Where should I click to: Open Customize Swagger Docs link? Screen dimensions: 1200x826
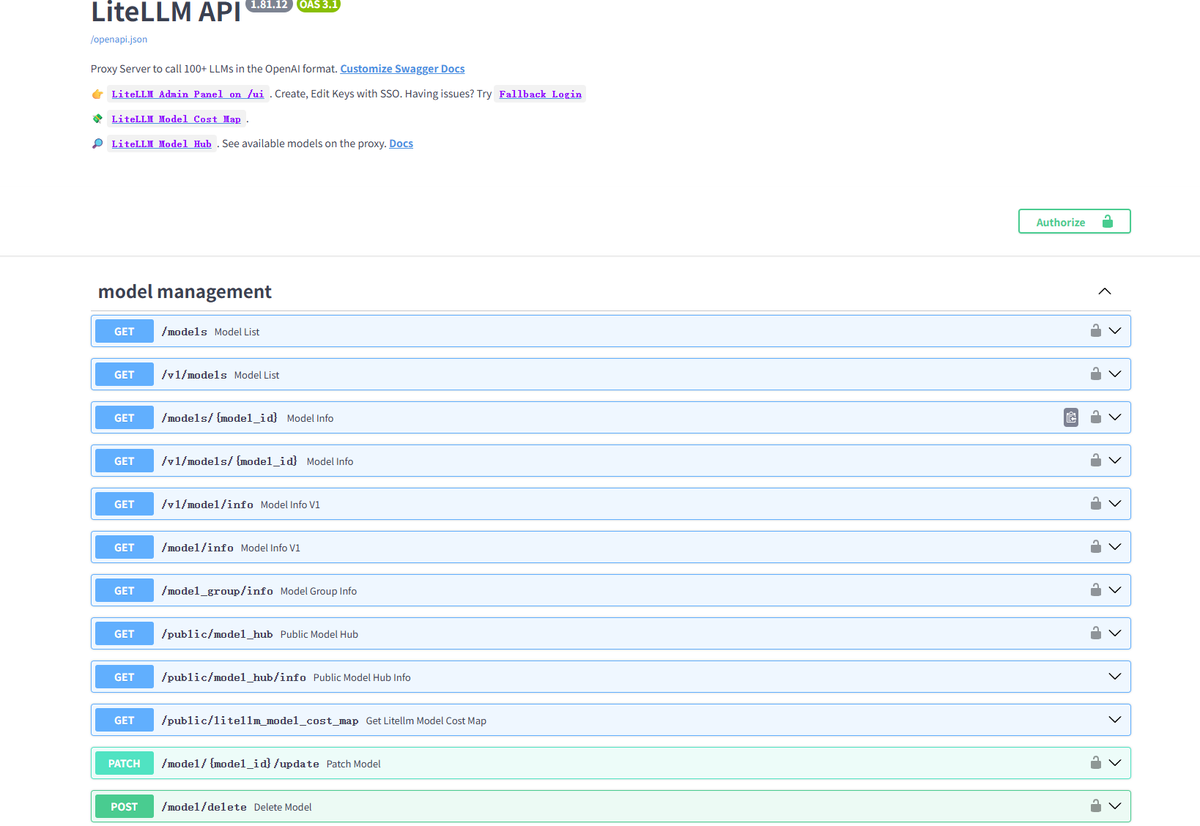402,69
